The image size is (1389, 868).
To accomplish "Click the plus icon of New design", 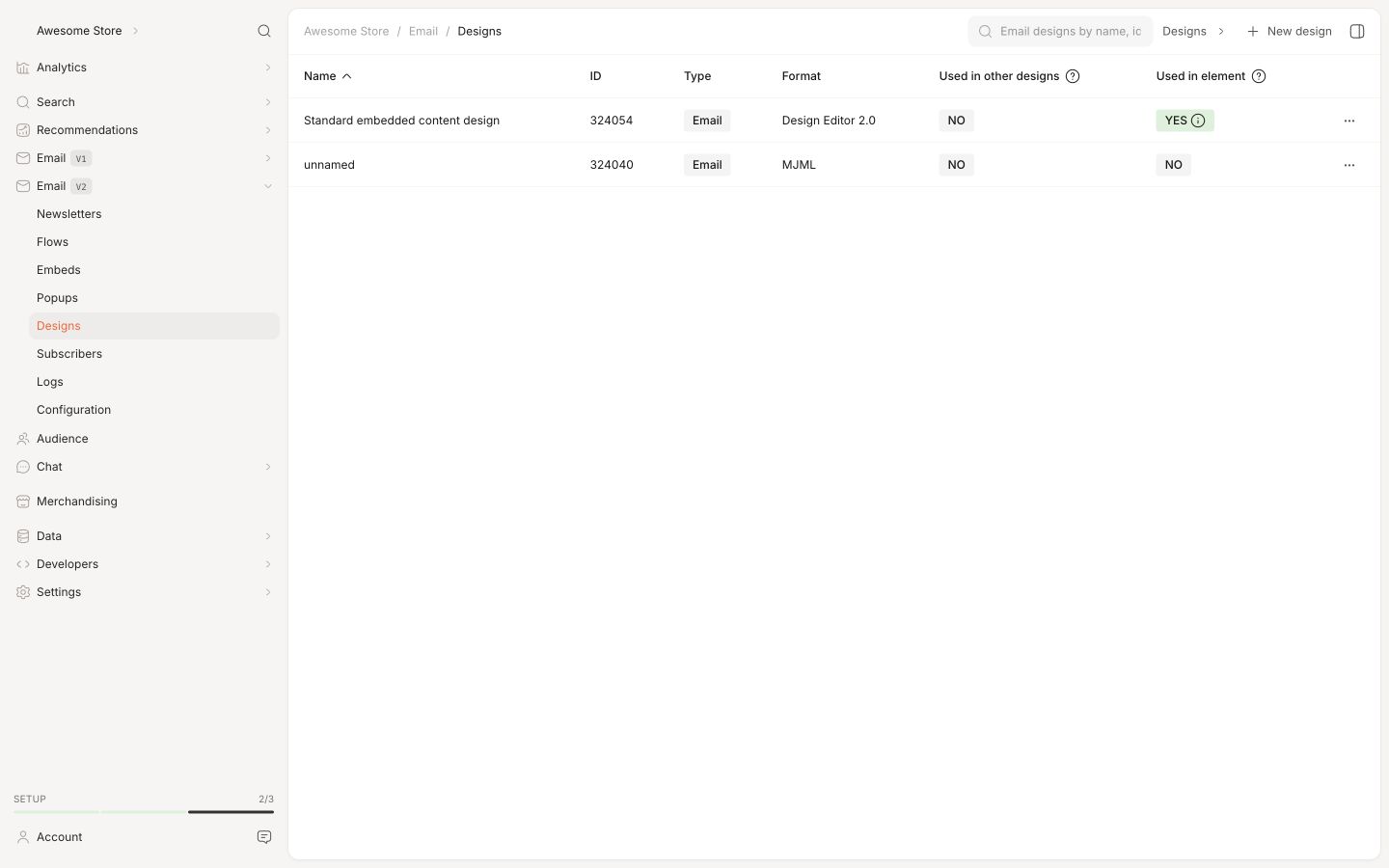I will pos(1253,32).
